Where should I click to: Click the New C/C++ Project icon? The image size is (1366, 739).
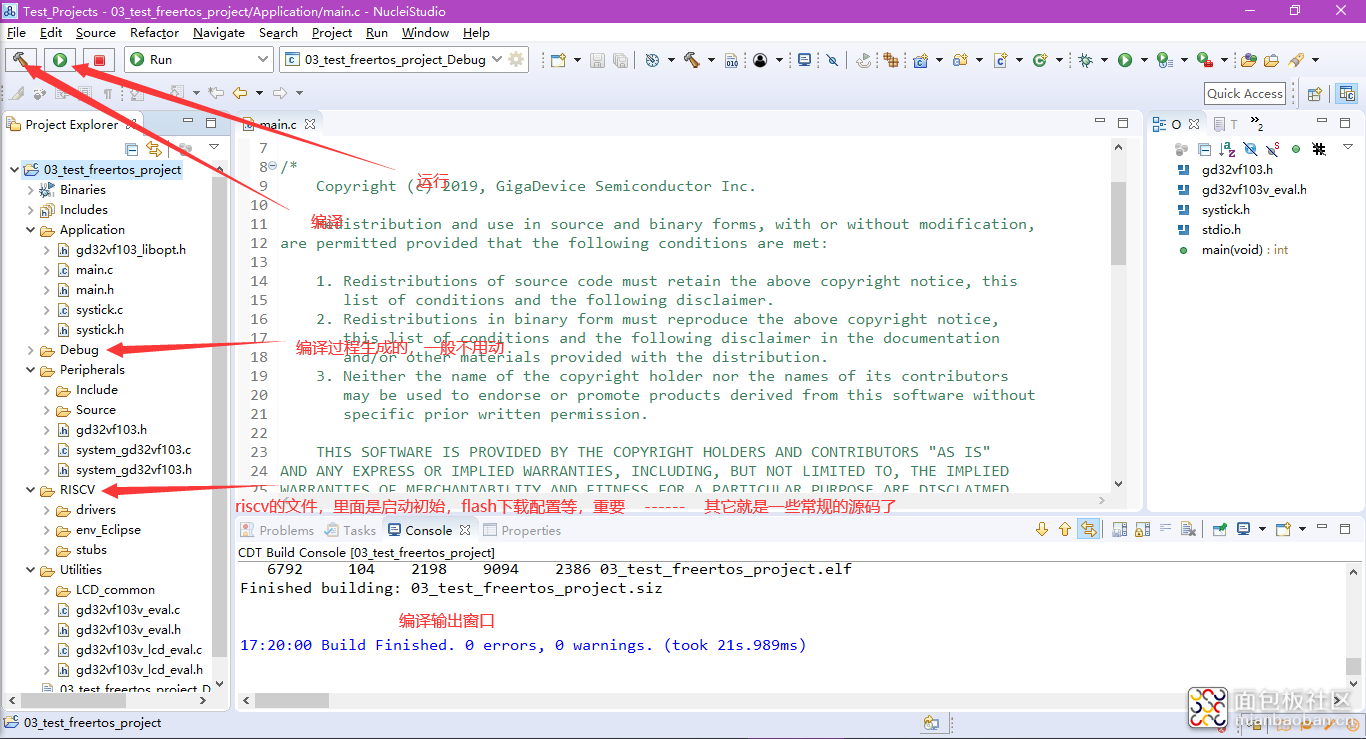[x=921, y=60]
